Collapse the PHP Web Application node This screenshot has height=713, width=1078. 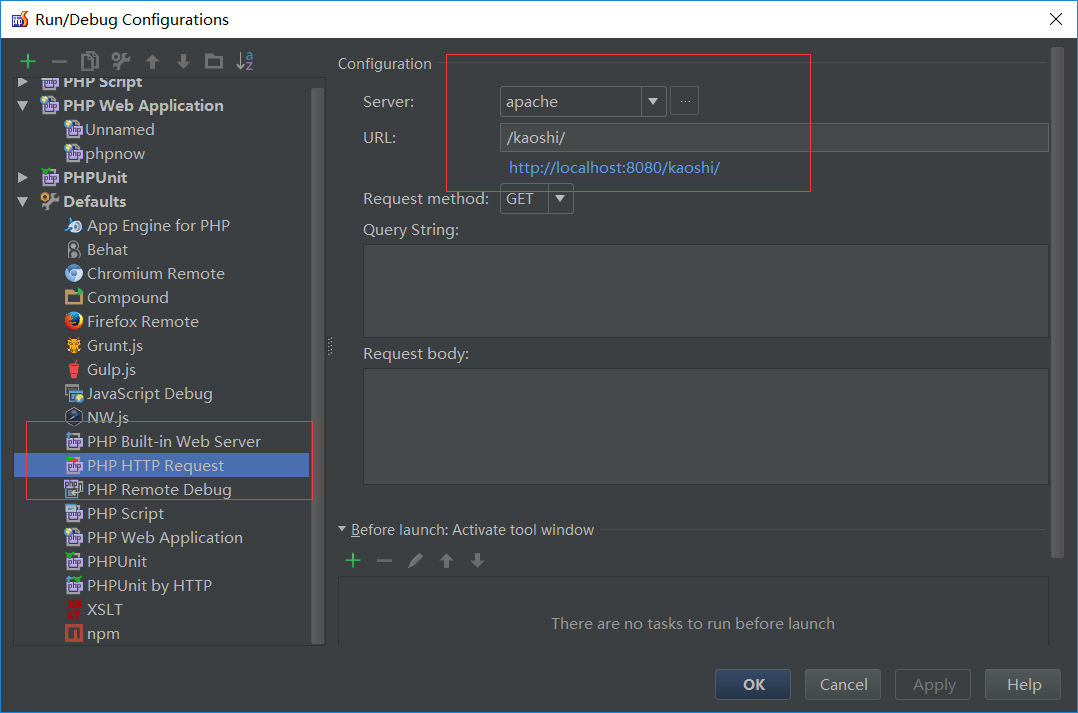23,106
